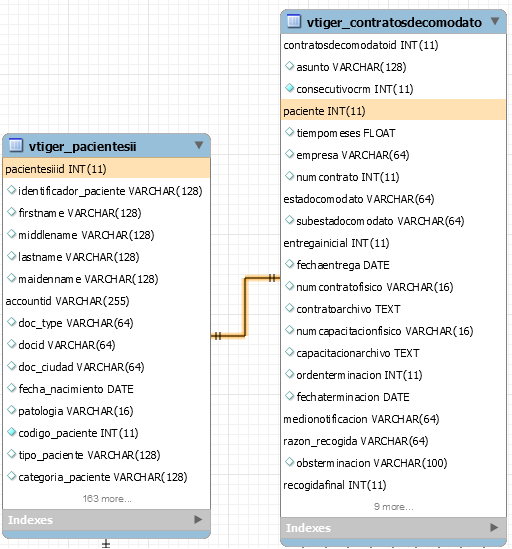Click the vtiger_contratosdecomodato table icon

[x=293, y=21]
